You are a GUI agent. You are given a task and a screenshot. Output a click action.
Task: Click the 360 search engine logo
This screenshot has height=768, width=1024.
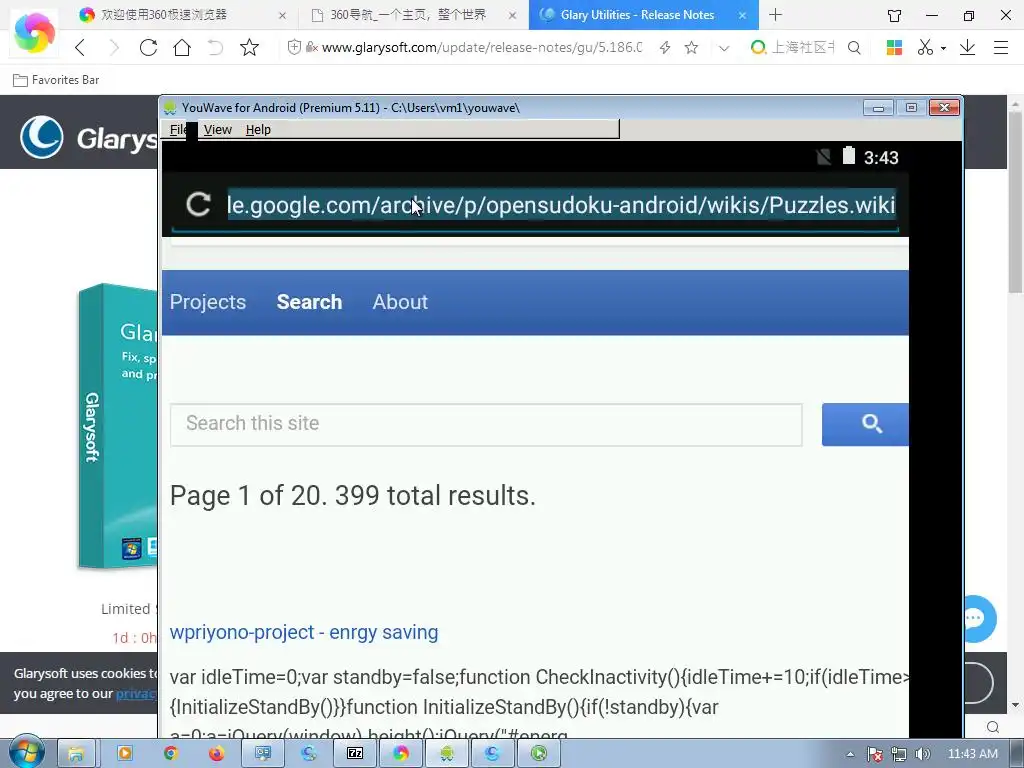758,47
